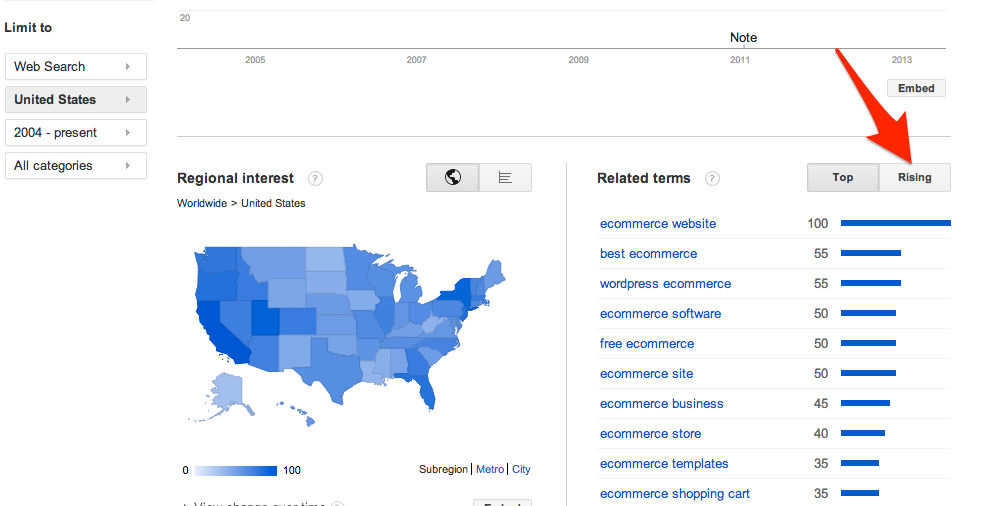1007x506 pixels.
Task: Open the 'wordpress ecommerce' related term
Action: pos(665,284)
